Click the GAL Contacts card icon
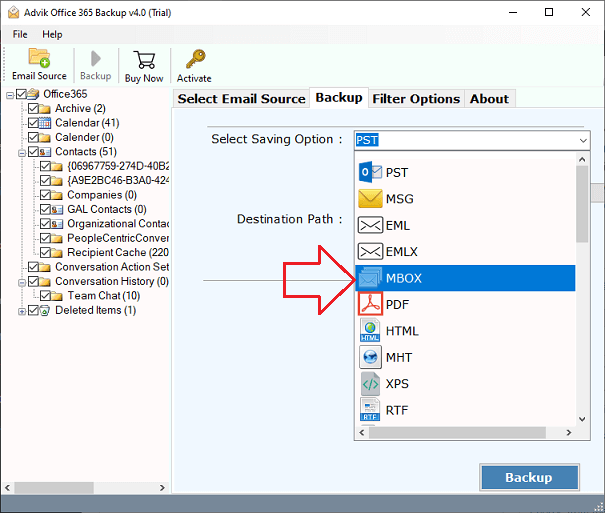 click(57, 210)
